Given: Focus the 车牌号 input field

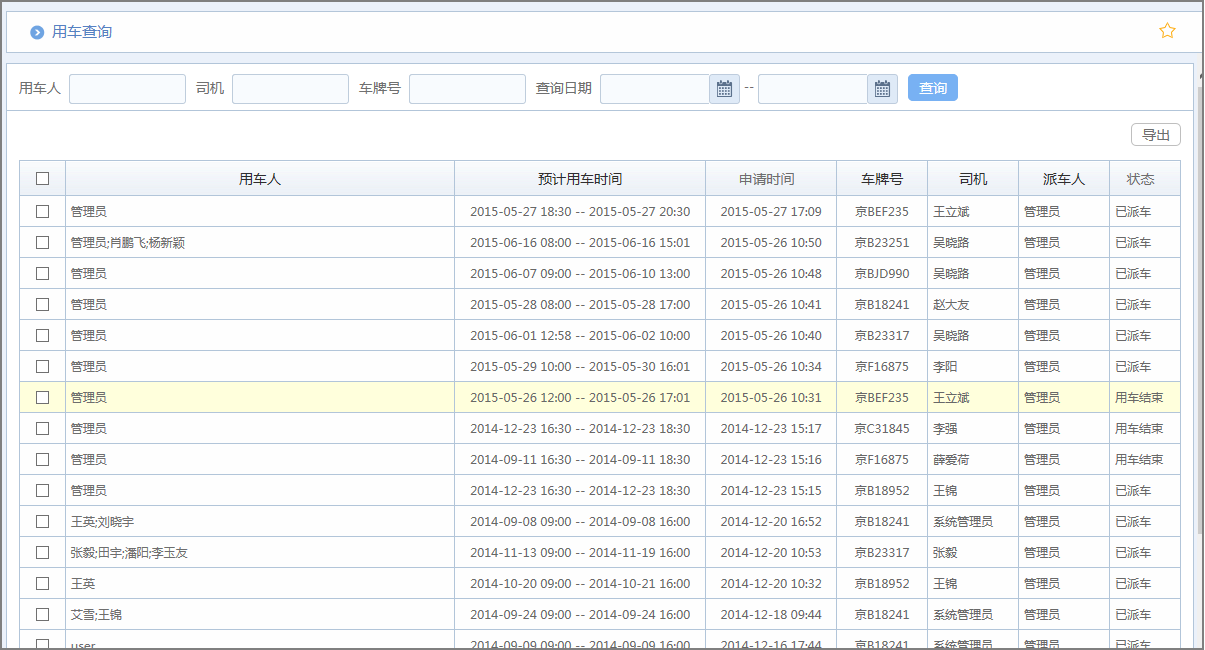Looking at the screenshot, I should click(467, 89).
